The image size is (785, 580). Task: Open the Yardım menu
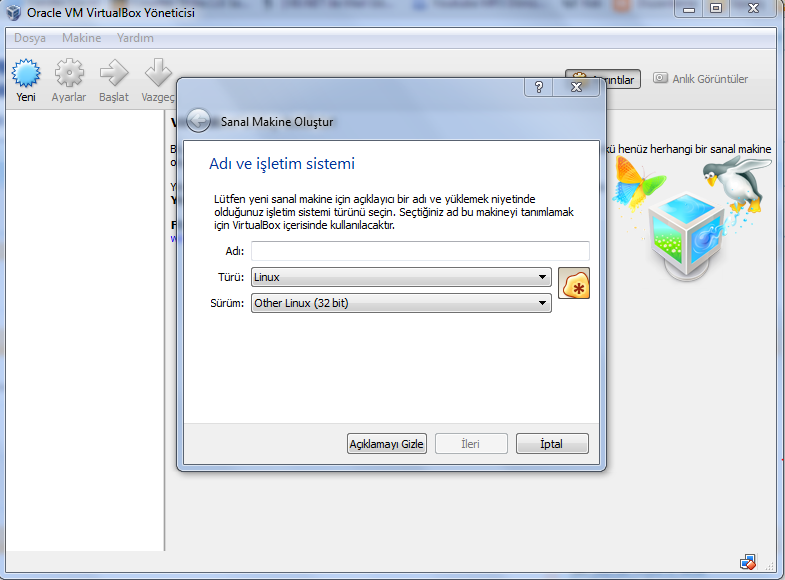pos(135,38)
